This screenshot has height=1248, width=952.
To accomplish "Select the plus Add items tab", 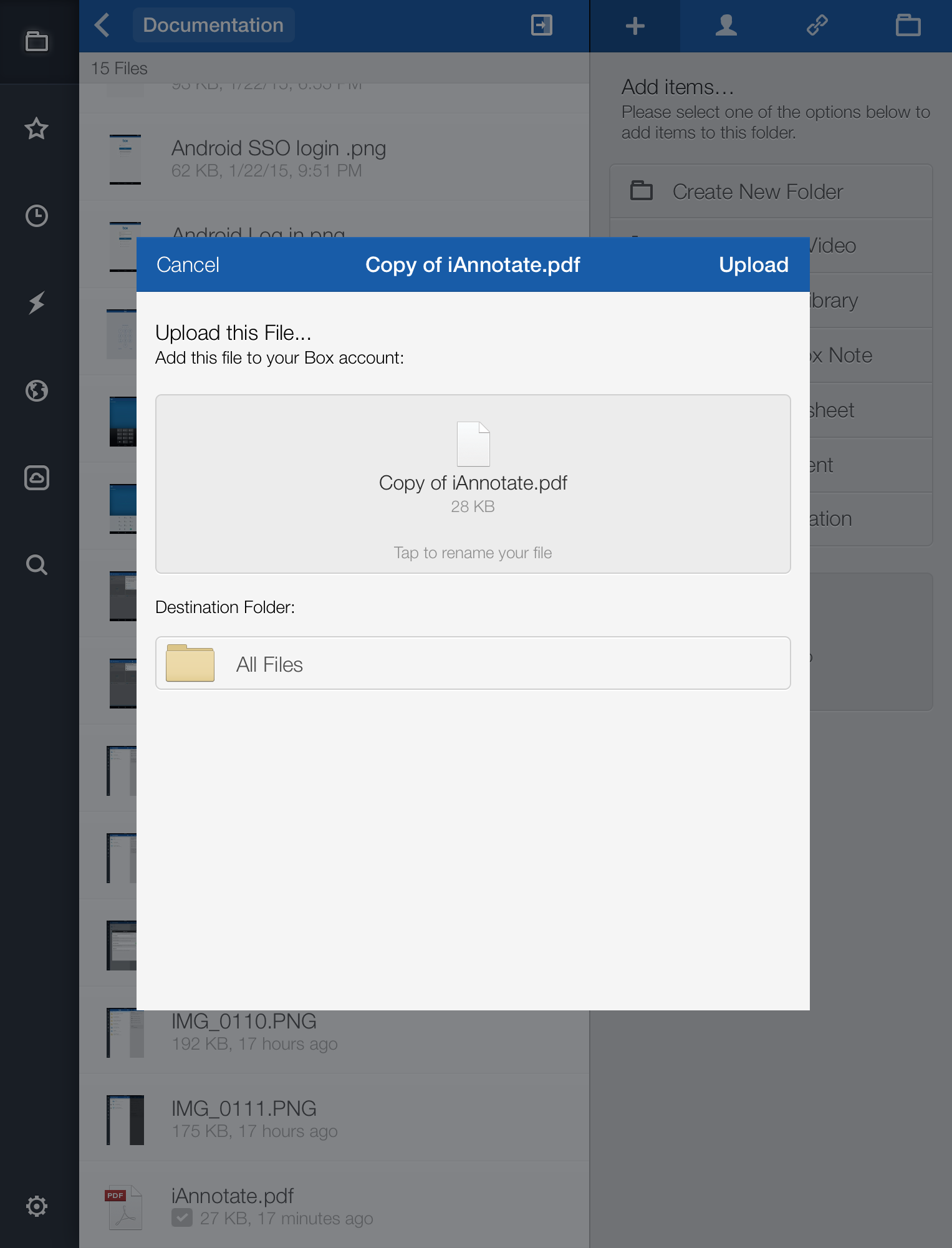I will click(x=635, y=26).
